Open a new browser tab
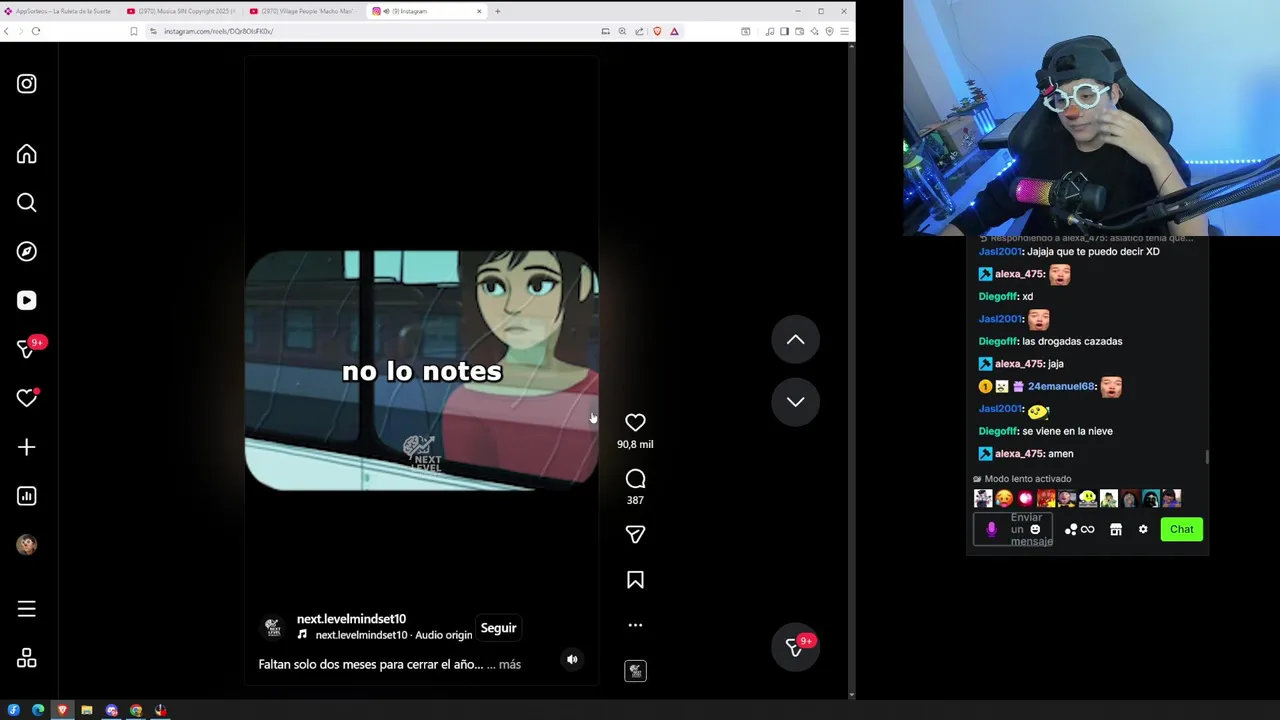Image resolution: width=1280 pixels, height=720 pixels. click(497, 11)
